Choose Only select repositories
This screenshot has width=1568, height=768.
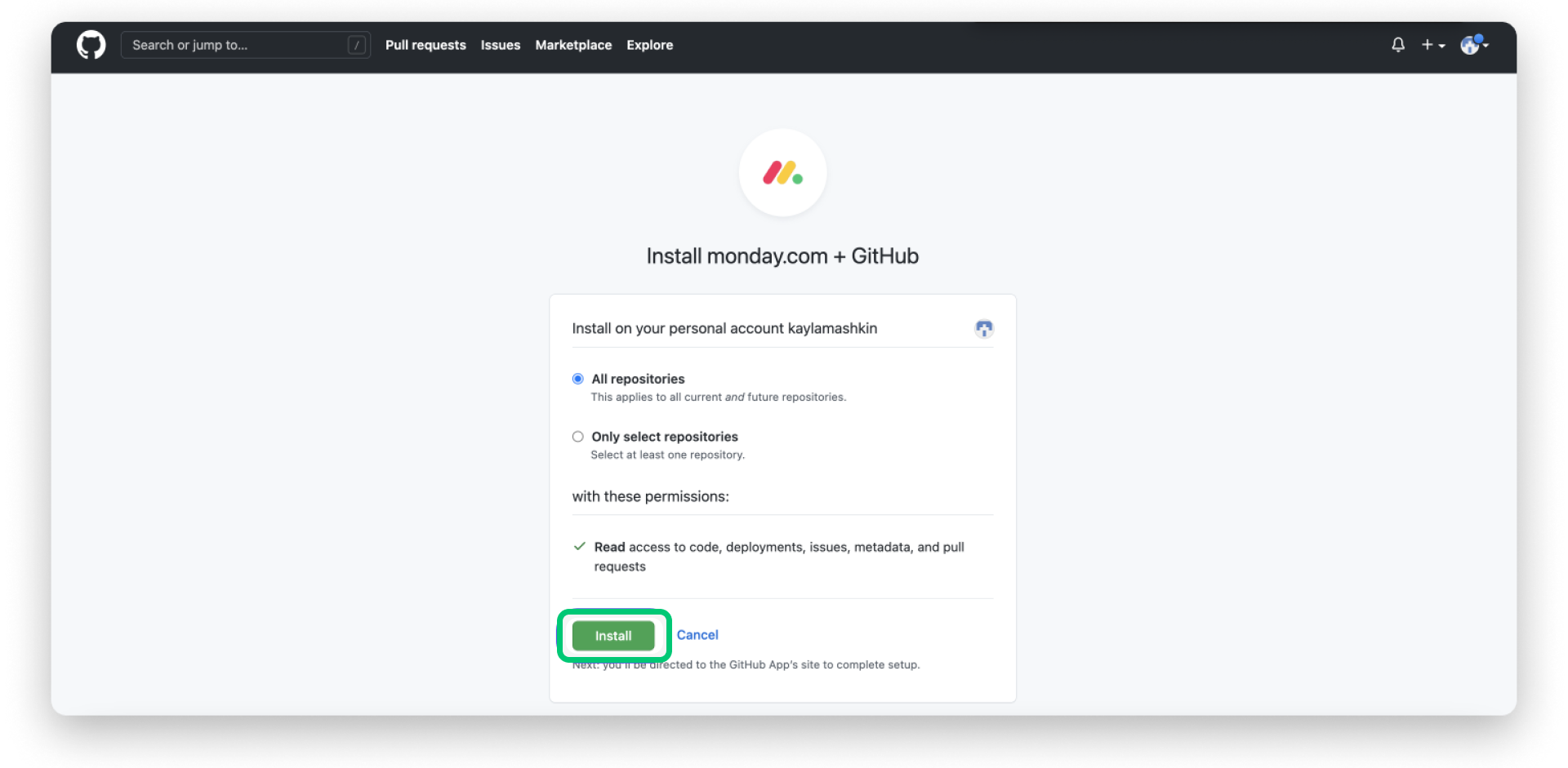(x=577, y=437)
